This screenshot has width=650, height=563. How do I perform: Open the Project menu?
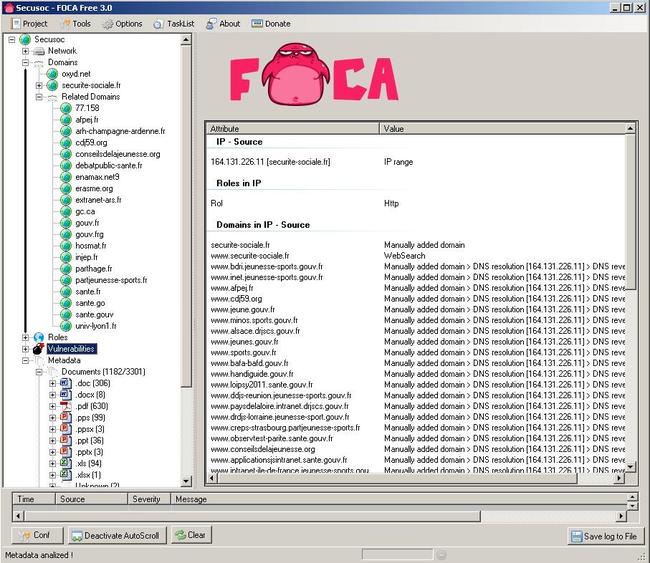point(28,23)
